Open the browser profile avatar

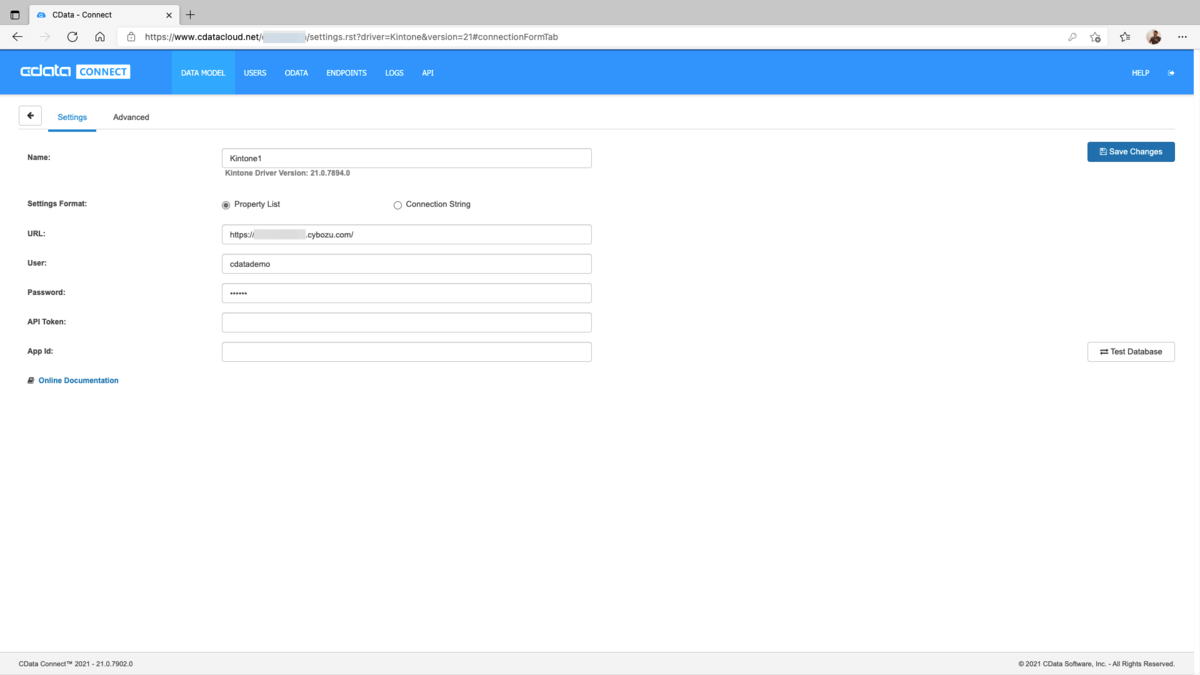click(x=1154, y=37)
